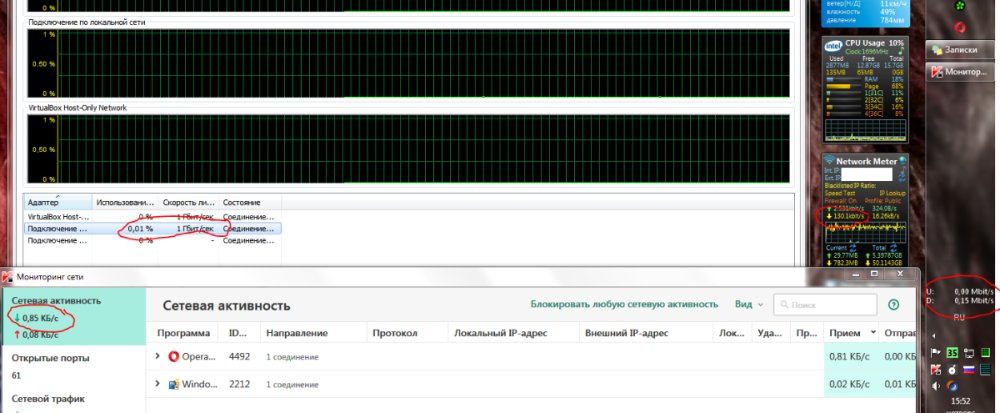The image size is (1000, 413).
Task: Sort by the Внешний IP-адрес column header
Action: tap(627, 333)
